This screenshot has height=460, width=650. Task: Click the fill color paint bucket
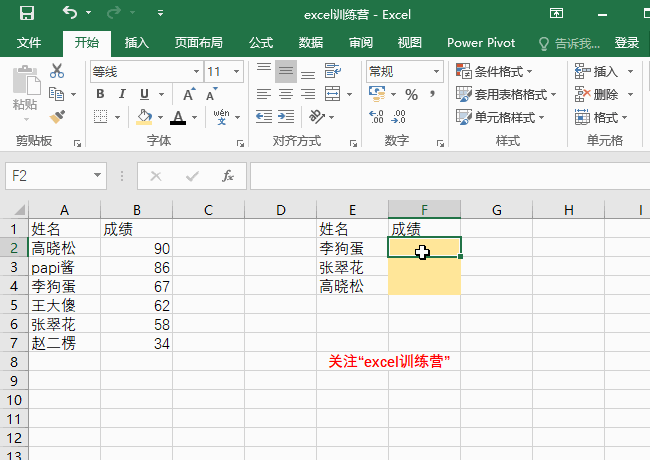pos(144,117)
